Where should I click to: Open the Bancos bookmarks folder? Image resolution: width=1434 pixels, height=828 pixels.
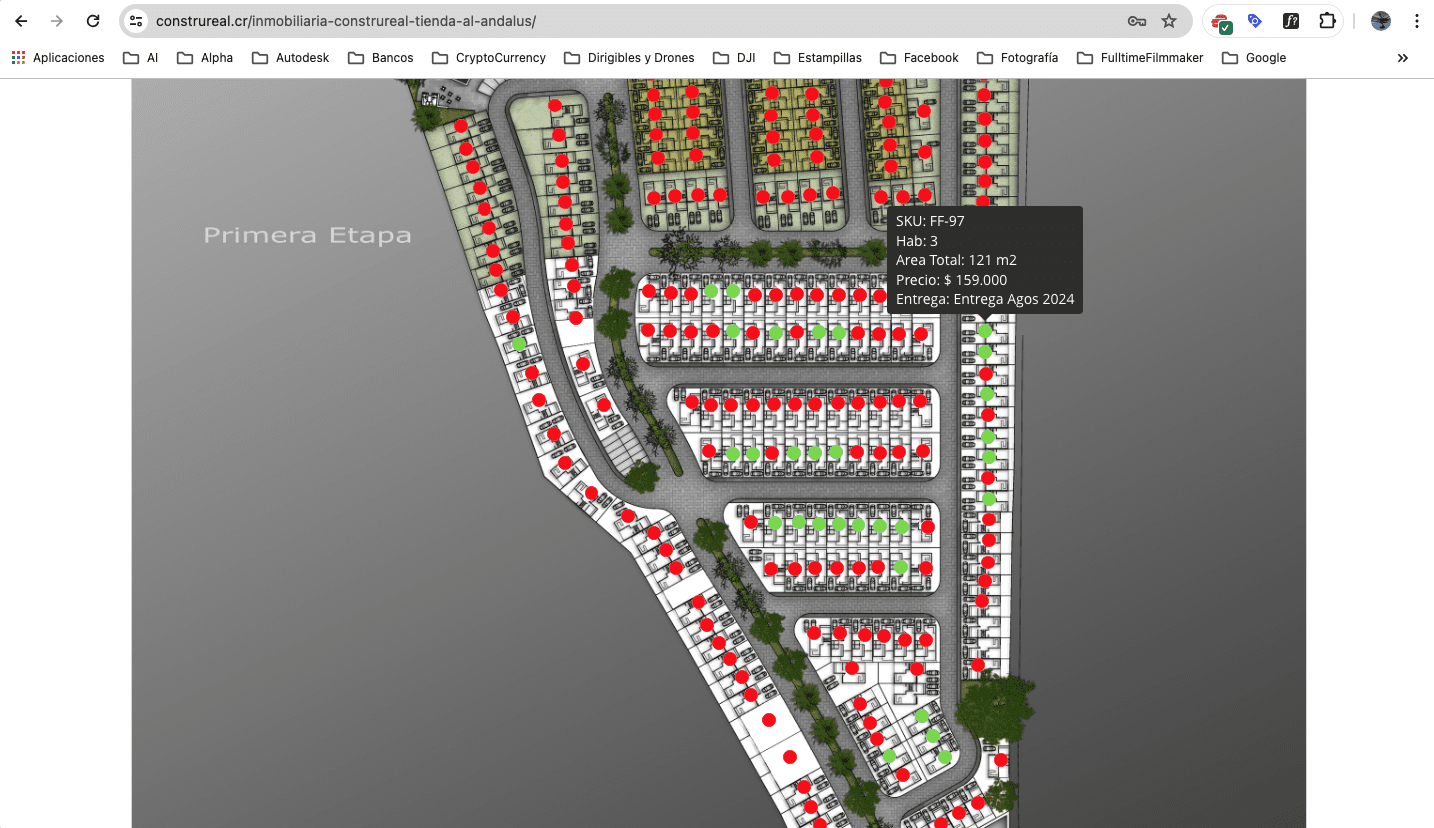pos(380,58)
